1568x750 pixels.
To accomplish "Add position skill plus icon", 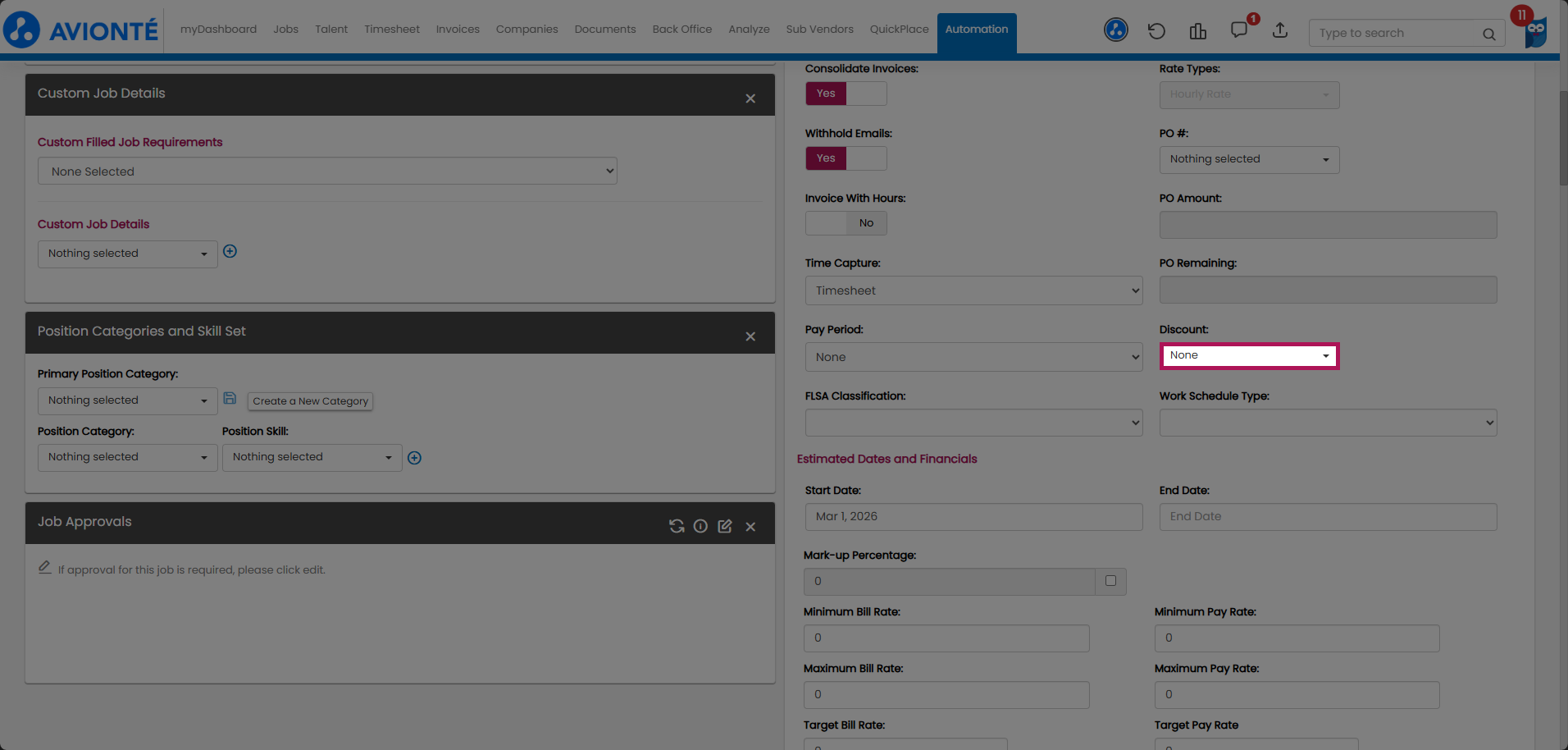I will (415, 458).
